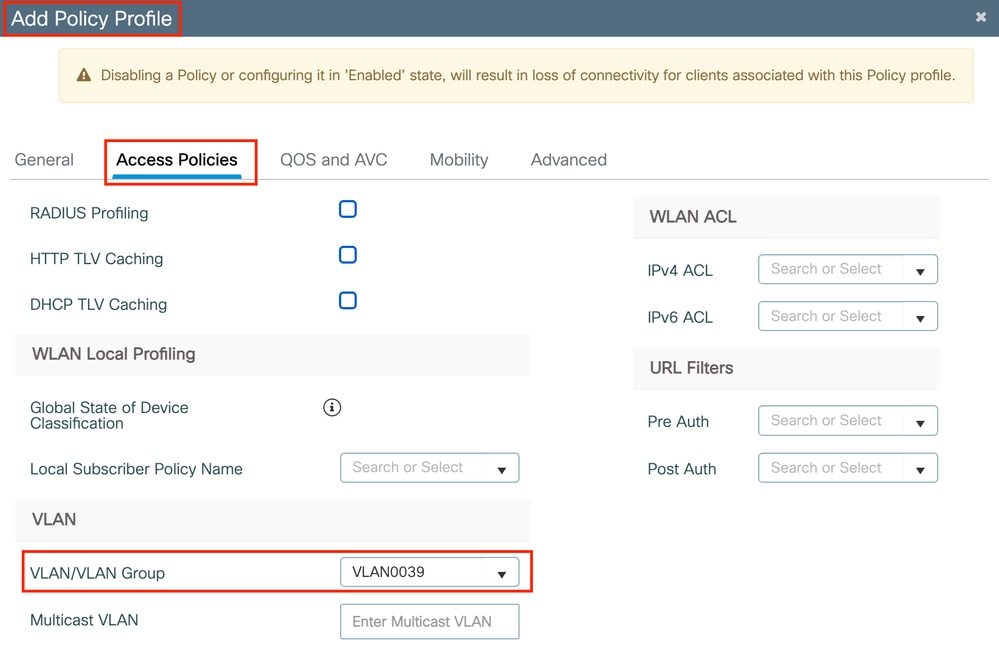Expand the Local Subscriber Policy Name dropdown
The width and height of the screenshot is (999, 651).
click(x=429, y=468)
